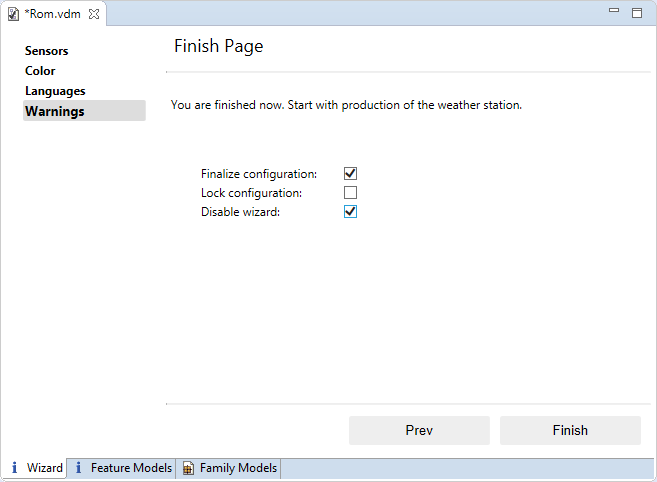Select the Languages wizard page
This screenshot has height=482, width=657.
[x=55, y=91]
